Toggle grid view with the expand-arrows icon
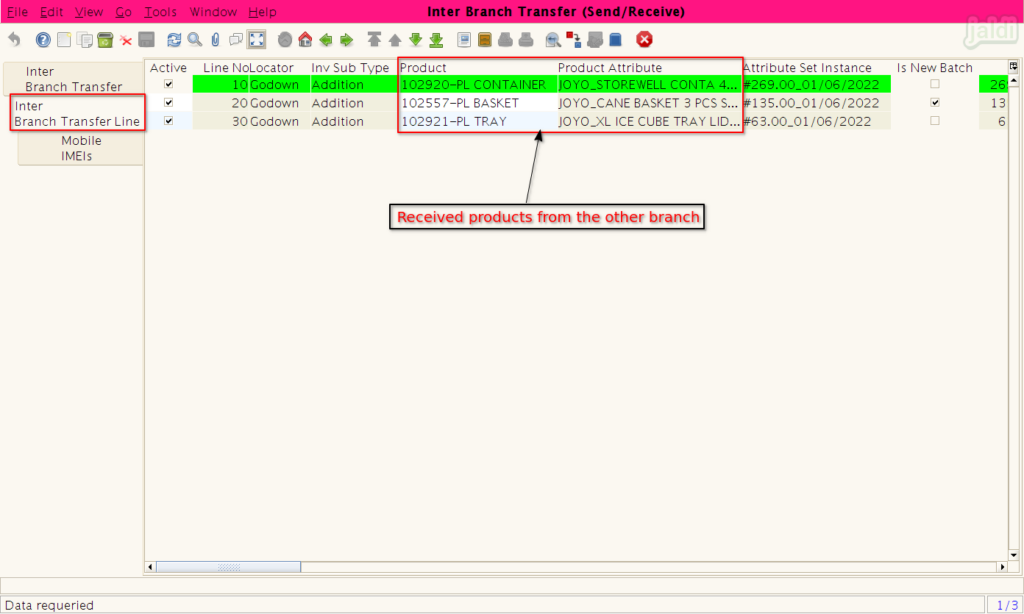Image resolution: width=1024 pixels, height=614 pixels. coord(257,40)
